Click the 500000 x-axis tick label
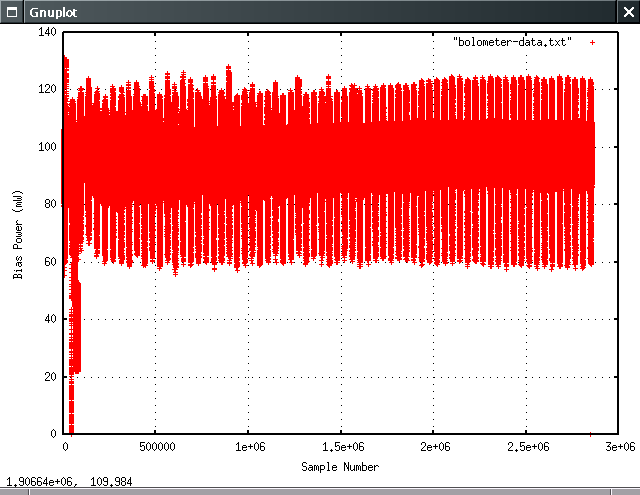Screen dimensions: 640x495 pyautogui.click(x=156, y=446)
